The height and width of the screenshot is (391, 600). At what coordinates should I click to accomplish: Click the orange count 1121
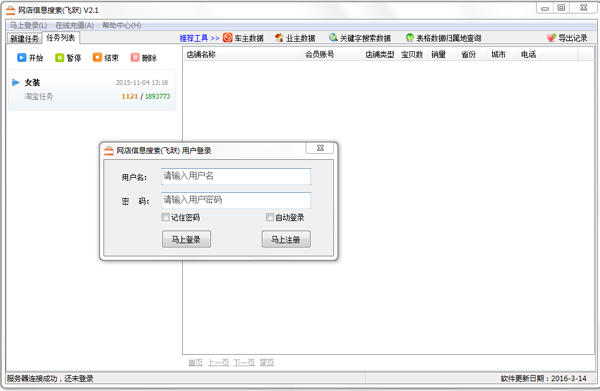pyautogui.click(x=130, y=96)
